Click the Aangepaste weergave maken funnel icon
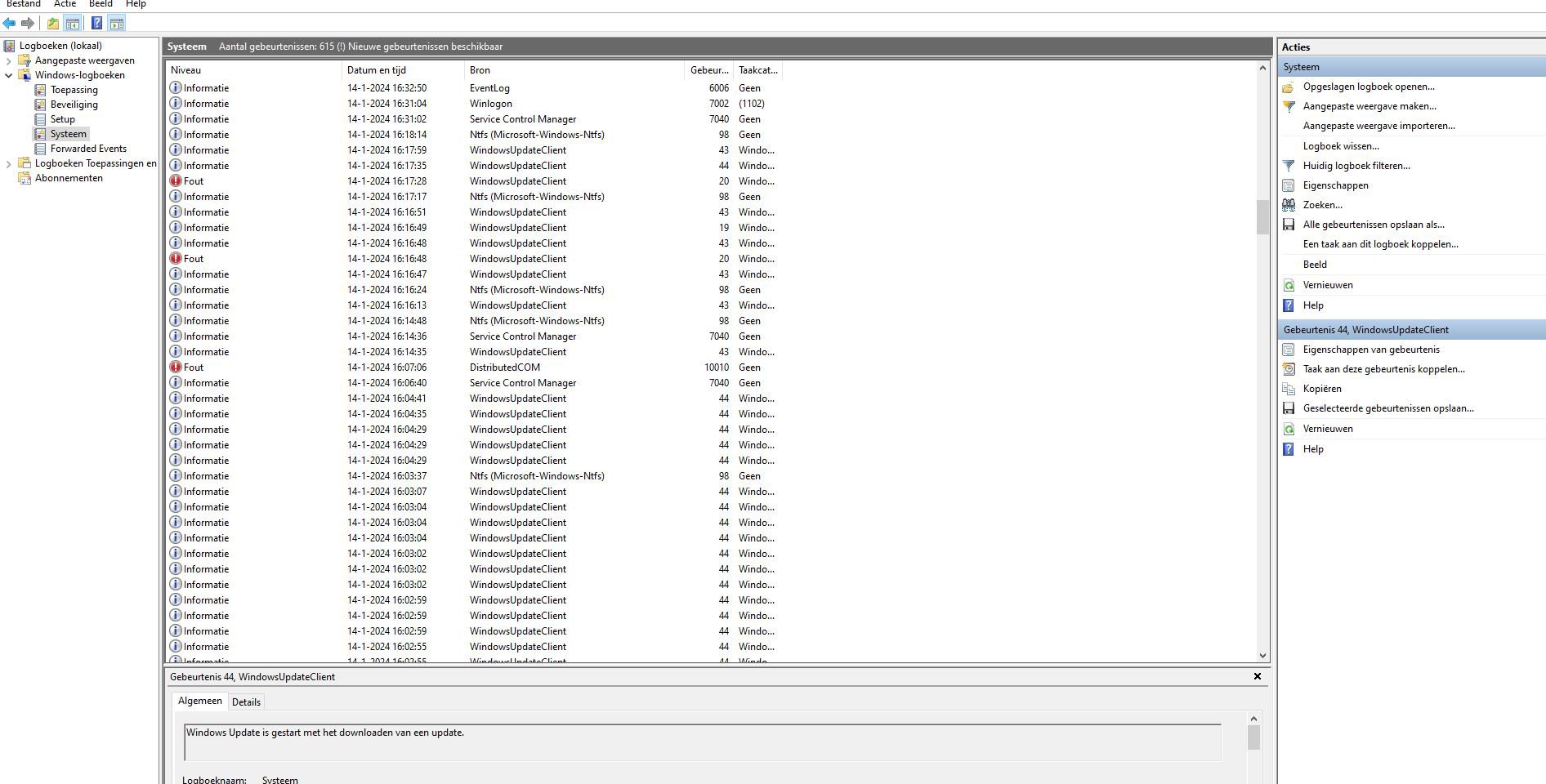 1289,106
